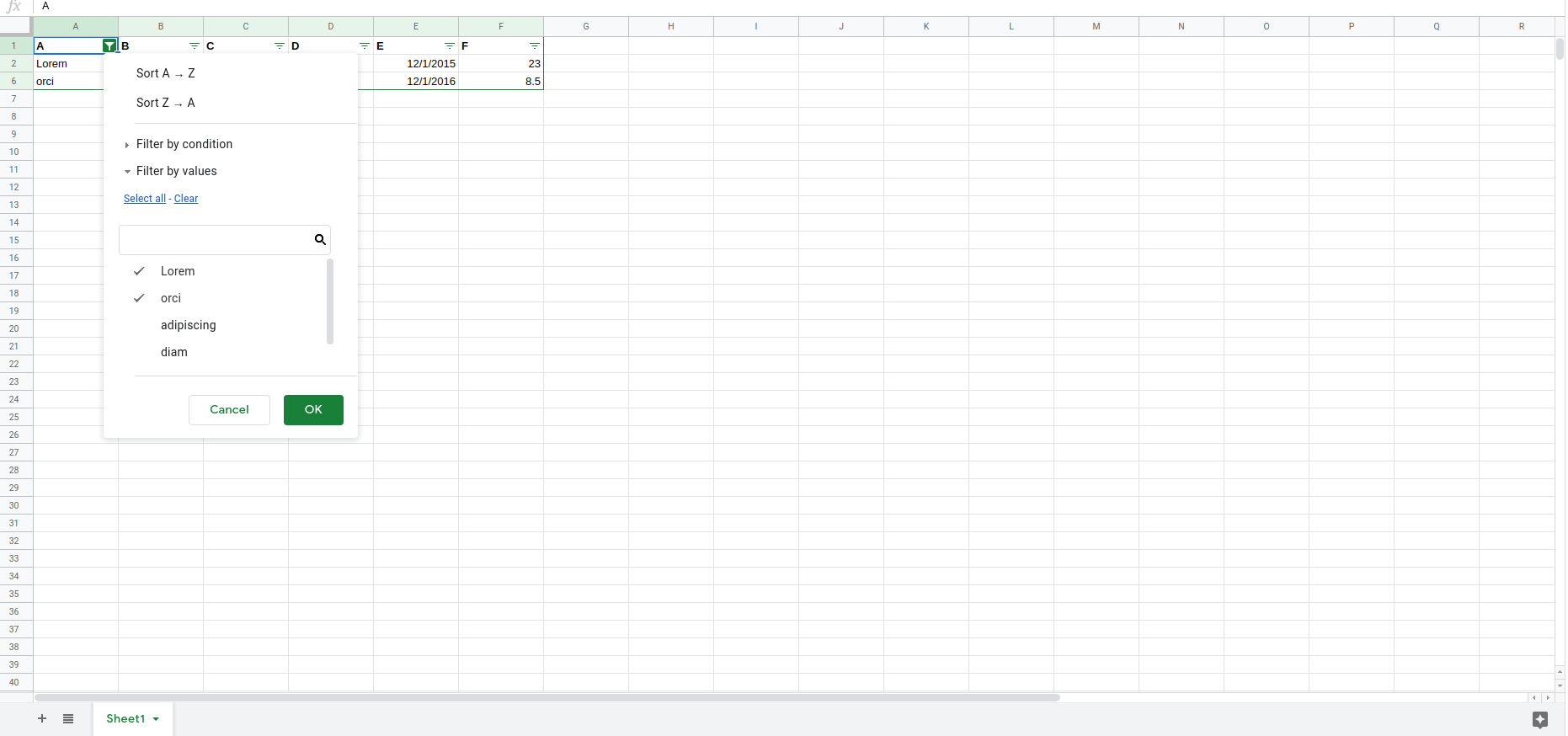The width and height of the screenshot is (1568, 736).
Task: Select the column H header
Action: (x=671, y=26)
